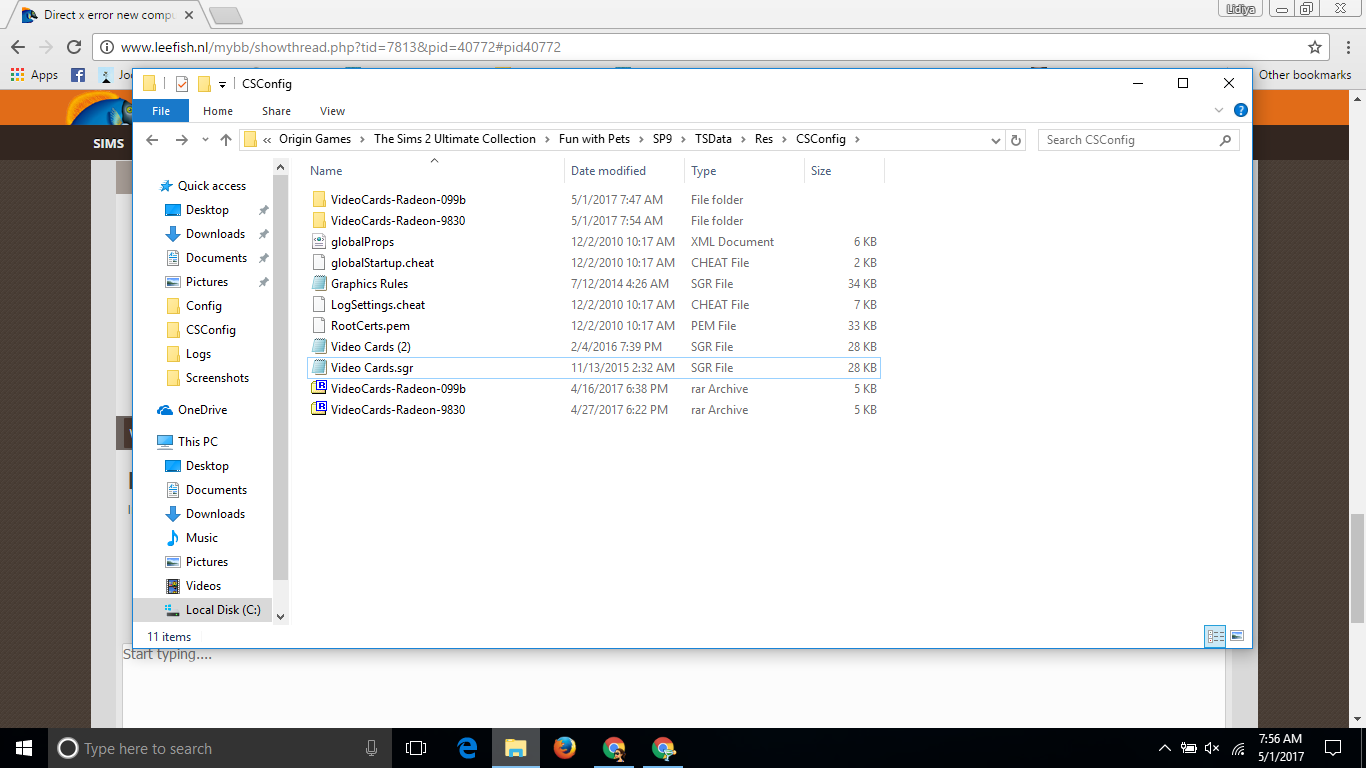1366x768 pixels.
Task: Select TSData in the breadcrumb path
Action: pyautogui.click(x=713, y=139)
